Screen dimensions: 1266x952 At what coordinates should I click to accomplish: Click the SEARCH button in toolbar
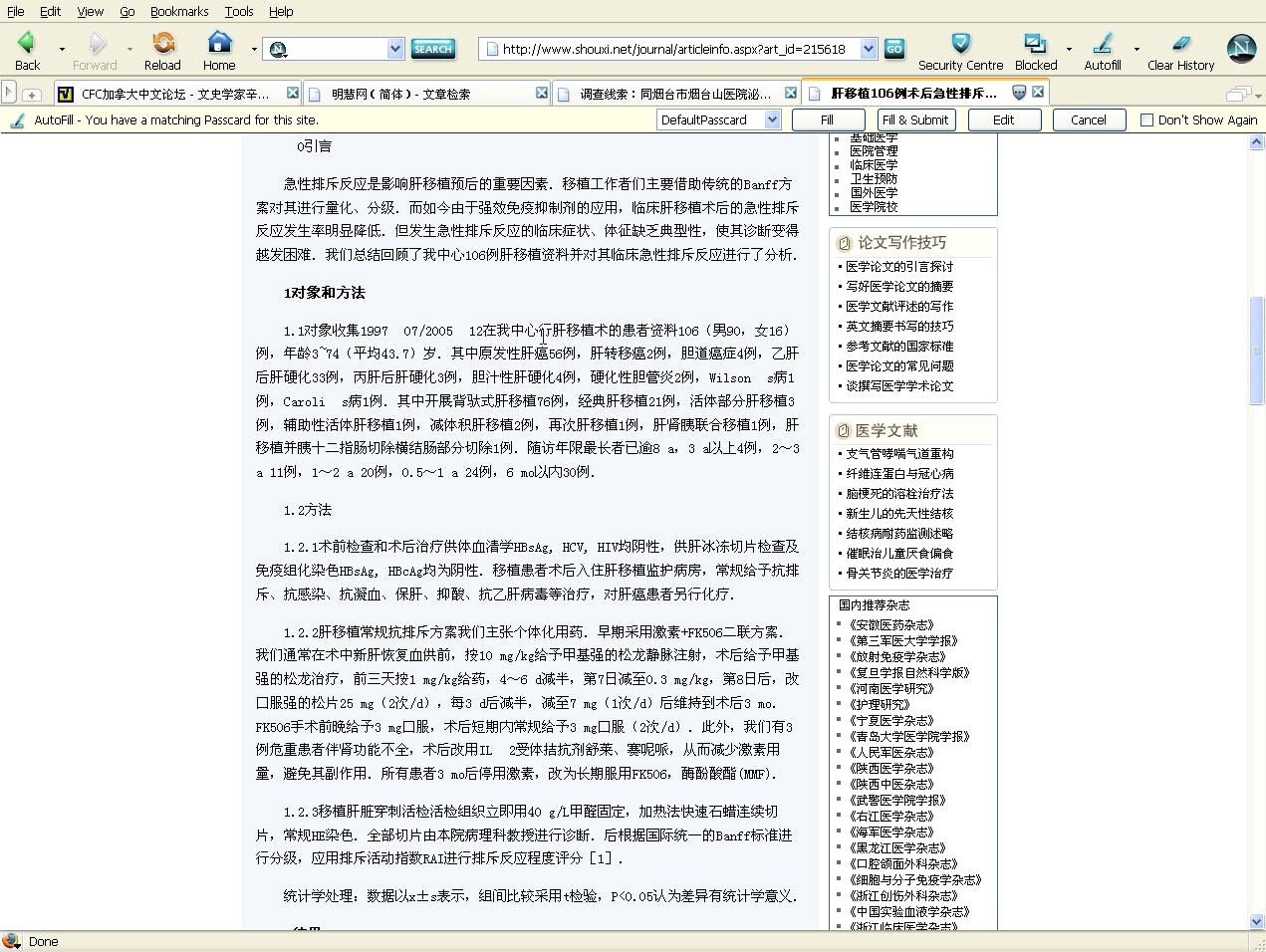(x=433, y=48)
